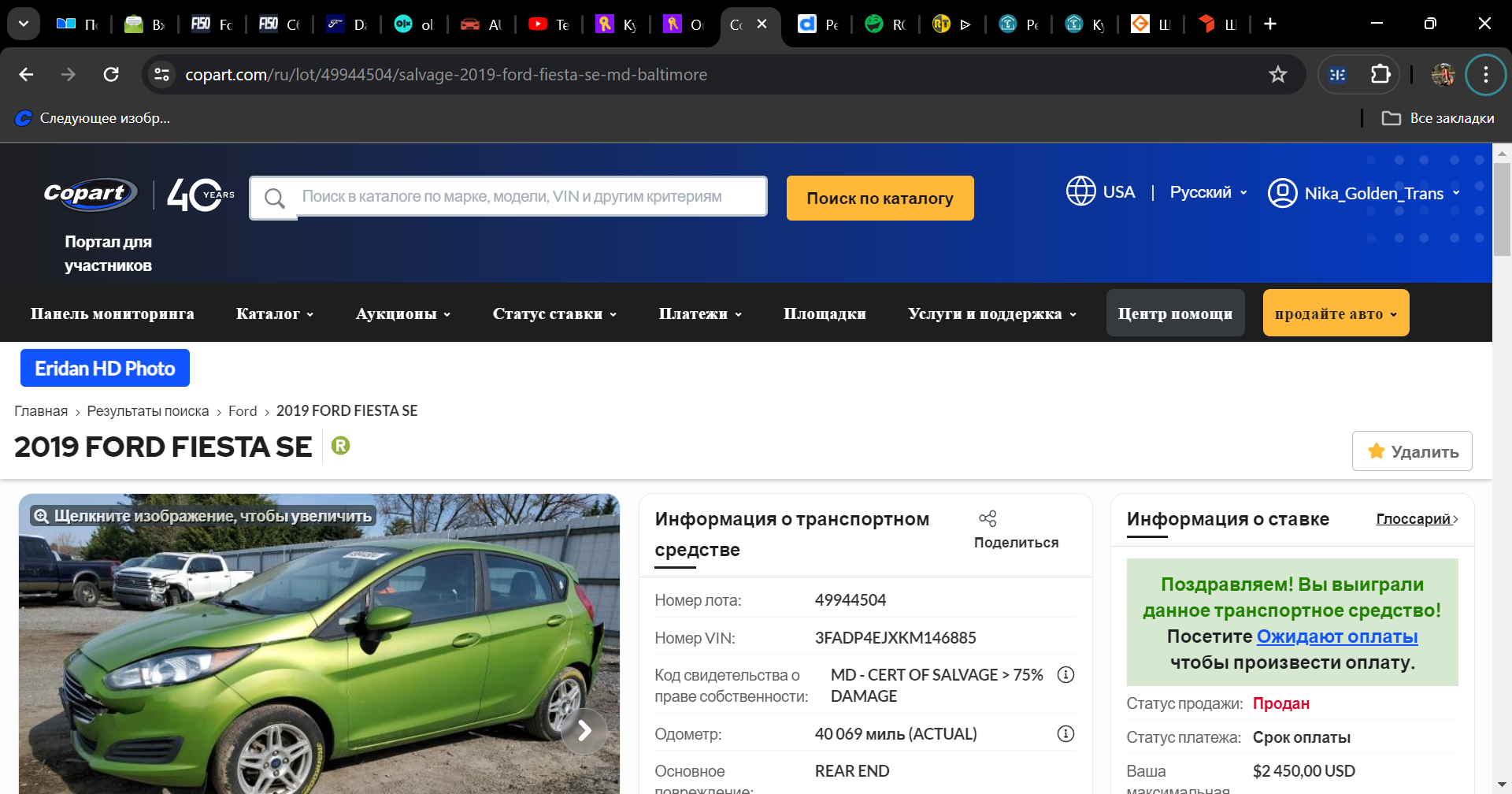Open Ожидают оплаты link
This screenshot has width=1512, height=794.
tap(1337, 636)
